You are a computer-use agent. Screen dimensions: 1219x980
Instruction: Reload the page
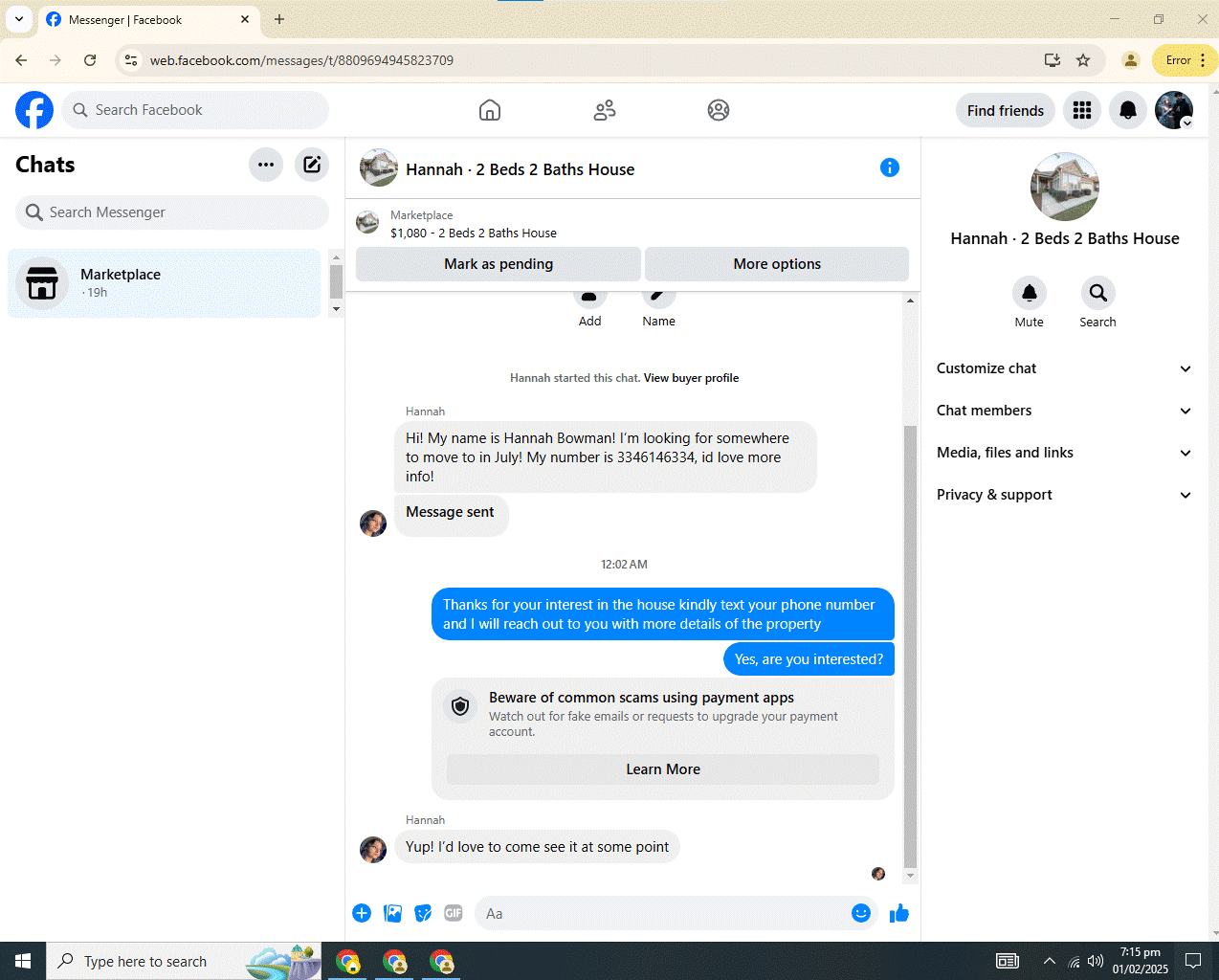click(x=90, y=60)
